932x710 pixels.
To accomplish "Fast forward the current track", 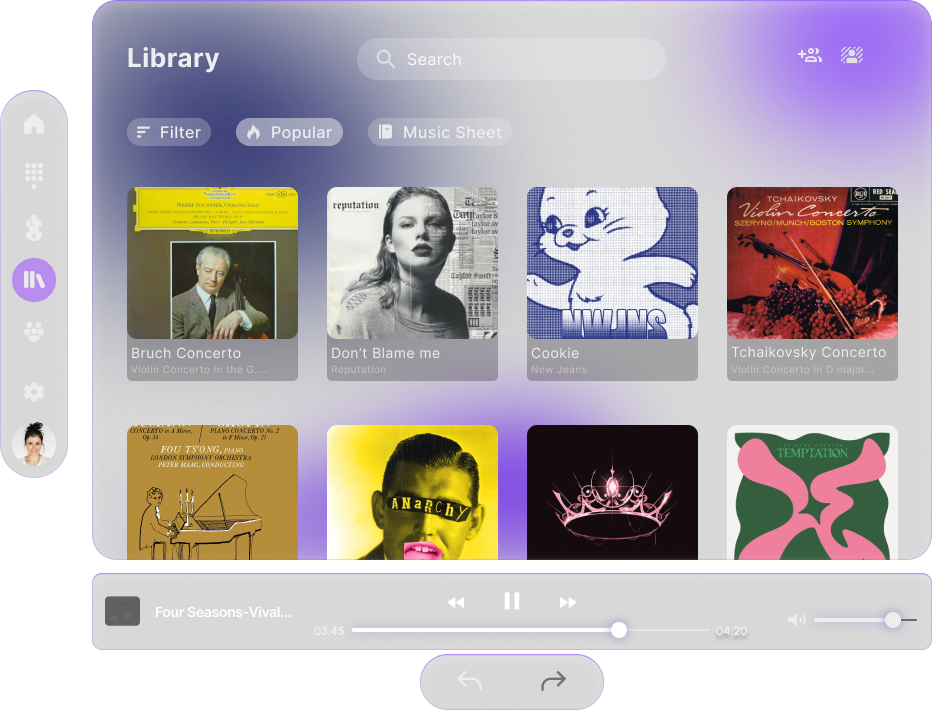I will (x=568, y=602).
